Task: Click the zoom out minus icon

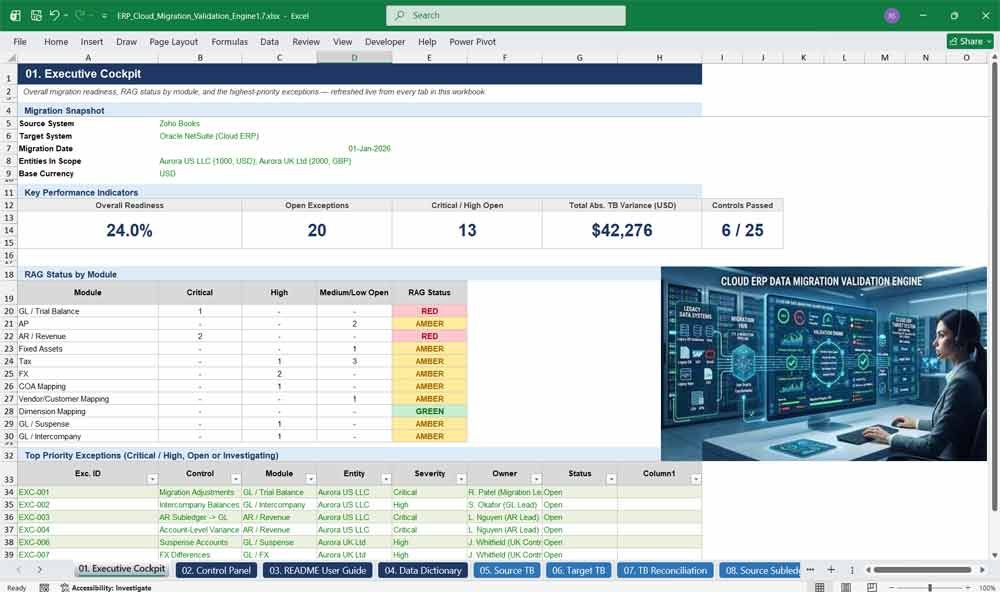Action: pos(892,588)
